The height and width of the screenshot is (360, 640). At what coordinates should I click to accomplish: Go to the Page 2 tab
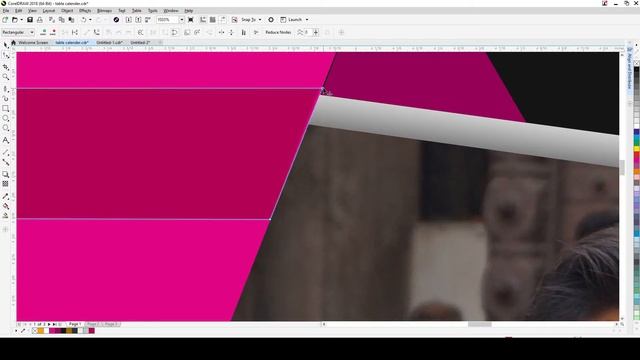[x=93, y=324]
